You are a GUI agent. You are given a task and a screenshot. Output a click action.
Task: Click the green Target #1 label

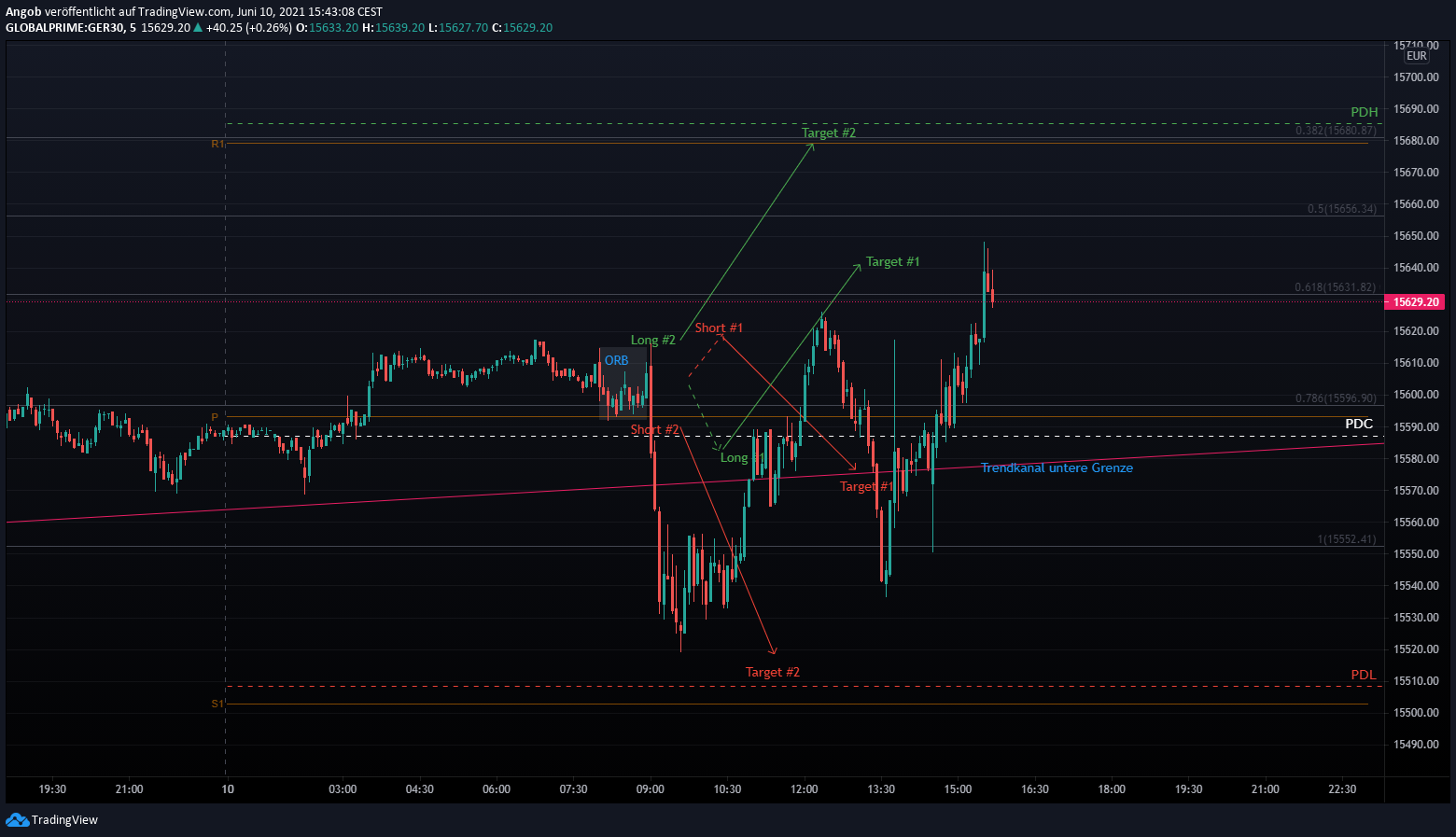click(892, 262)
